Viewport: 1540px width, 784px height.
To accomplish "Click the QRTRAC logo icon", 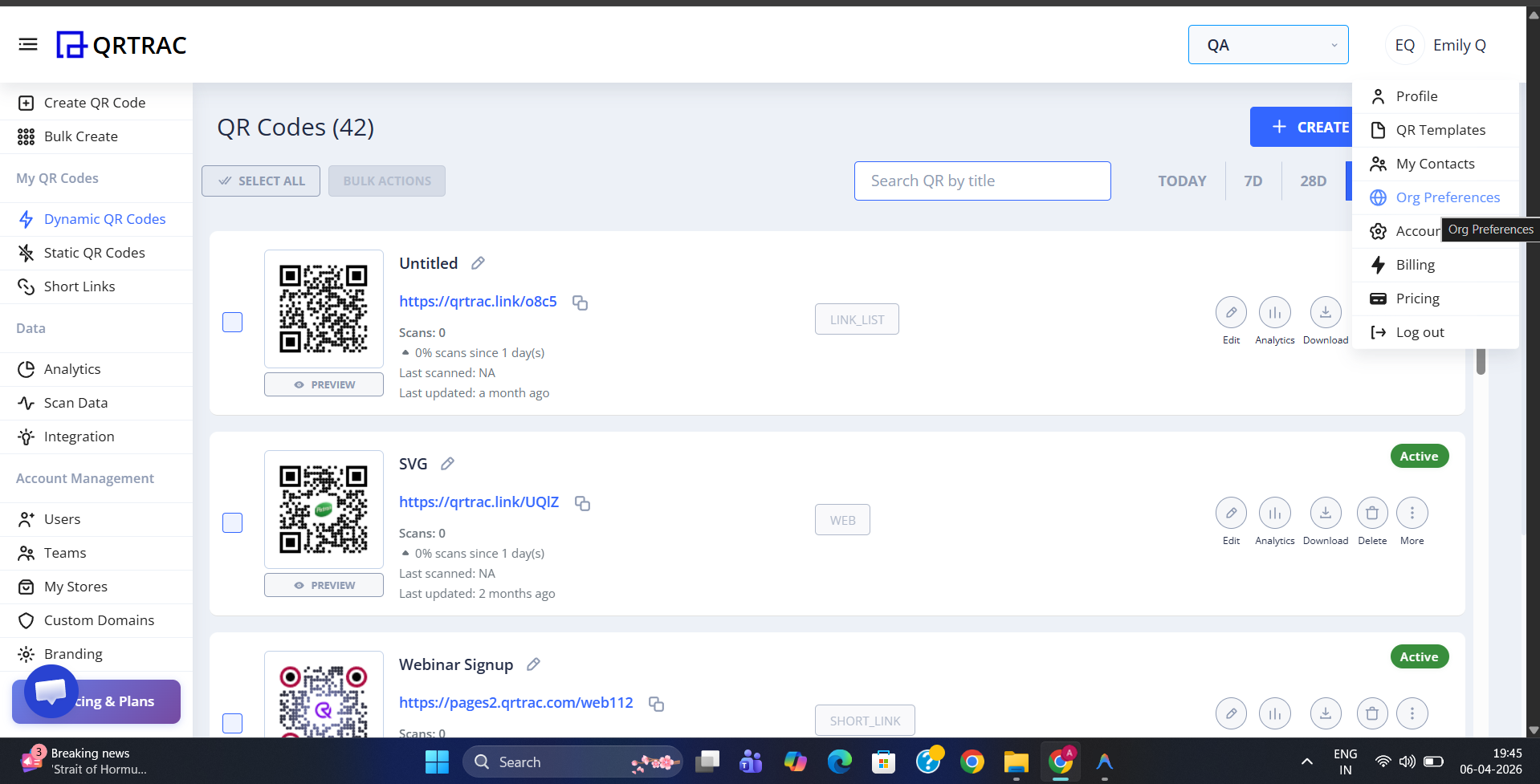I will (71, 45).
